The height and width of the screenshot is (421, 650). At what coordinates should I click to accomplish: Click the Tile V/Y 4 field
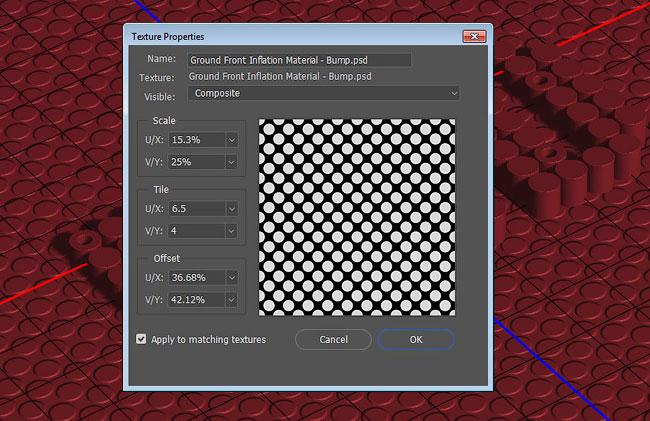click(197, 231)
